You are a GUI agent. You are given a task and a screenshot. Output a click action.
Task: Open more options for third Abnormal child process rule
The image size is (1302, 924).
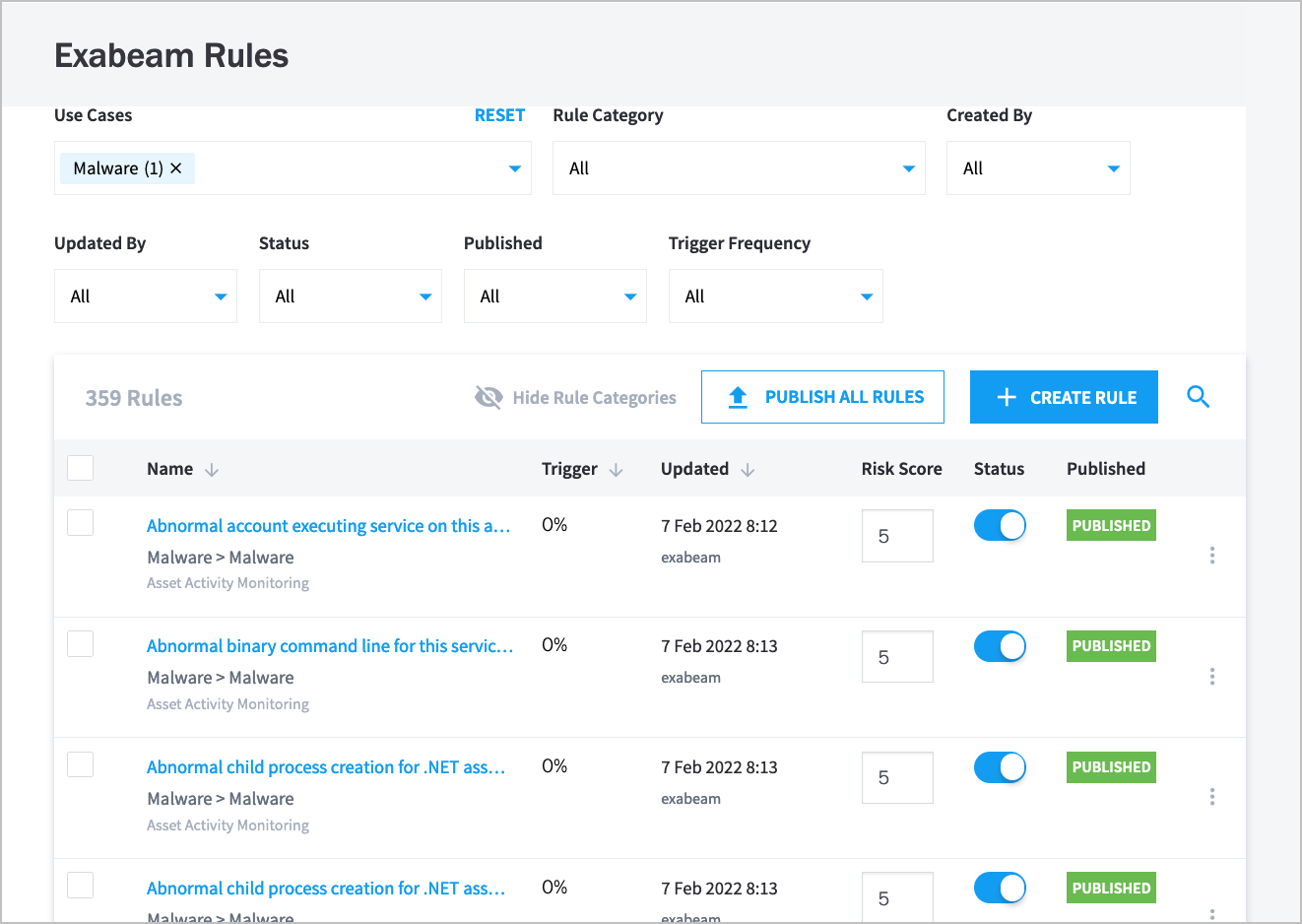[1212, 796]
